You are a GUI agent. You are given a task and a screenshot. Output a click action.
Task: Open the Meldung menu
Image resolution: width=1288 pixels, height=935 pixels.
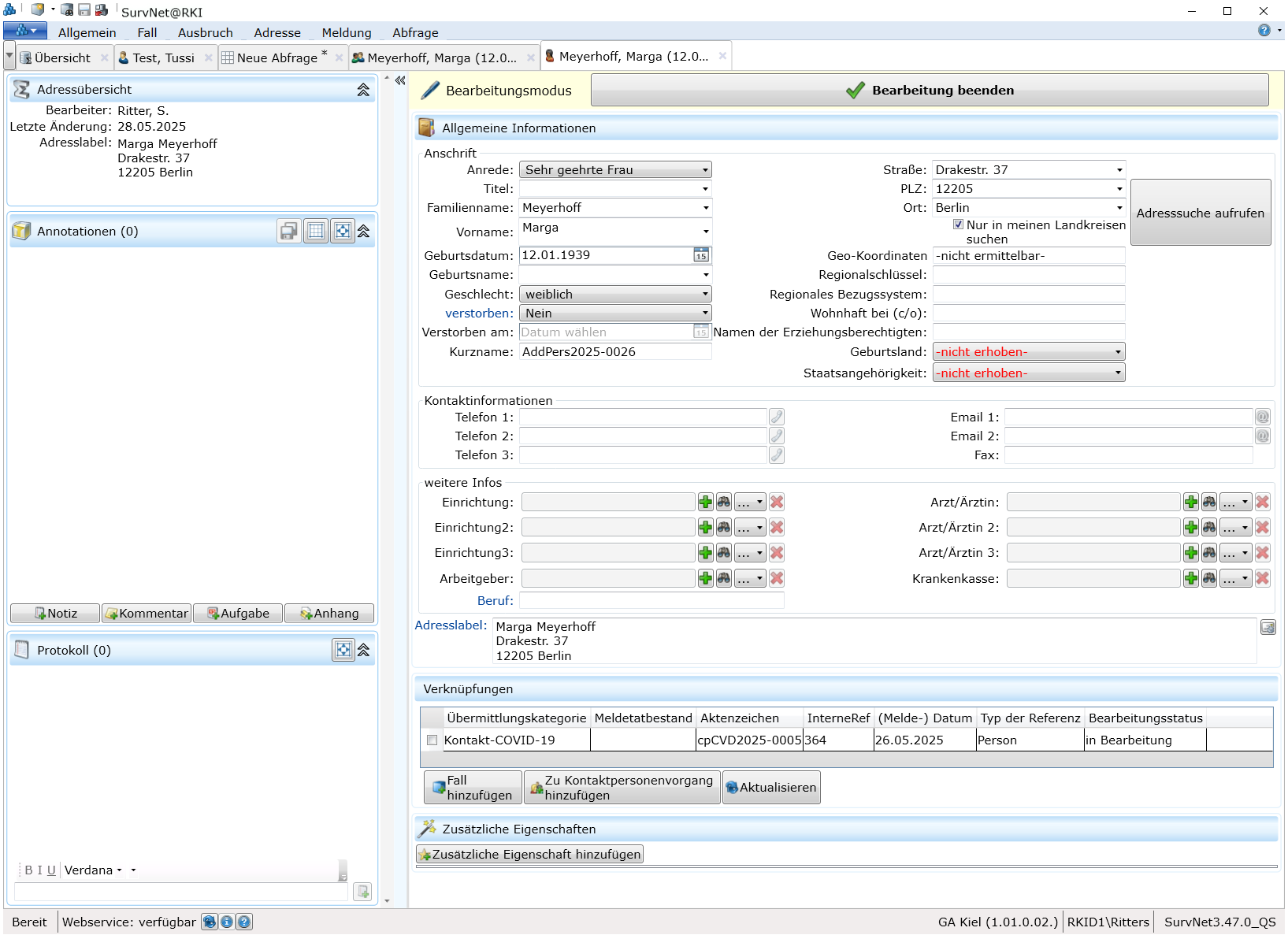(346, 32)
